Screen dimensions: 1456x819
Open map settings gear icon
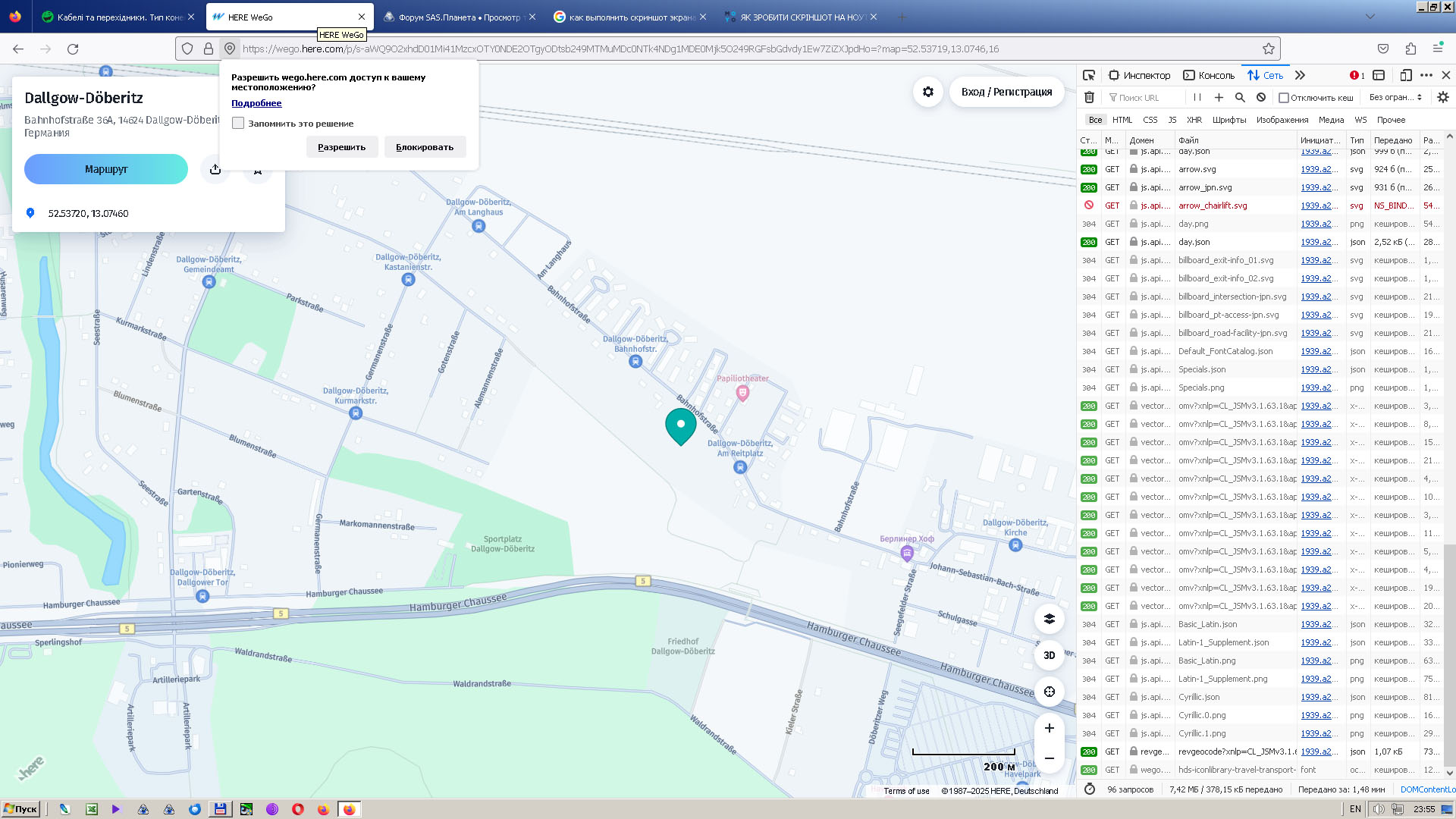927,92
